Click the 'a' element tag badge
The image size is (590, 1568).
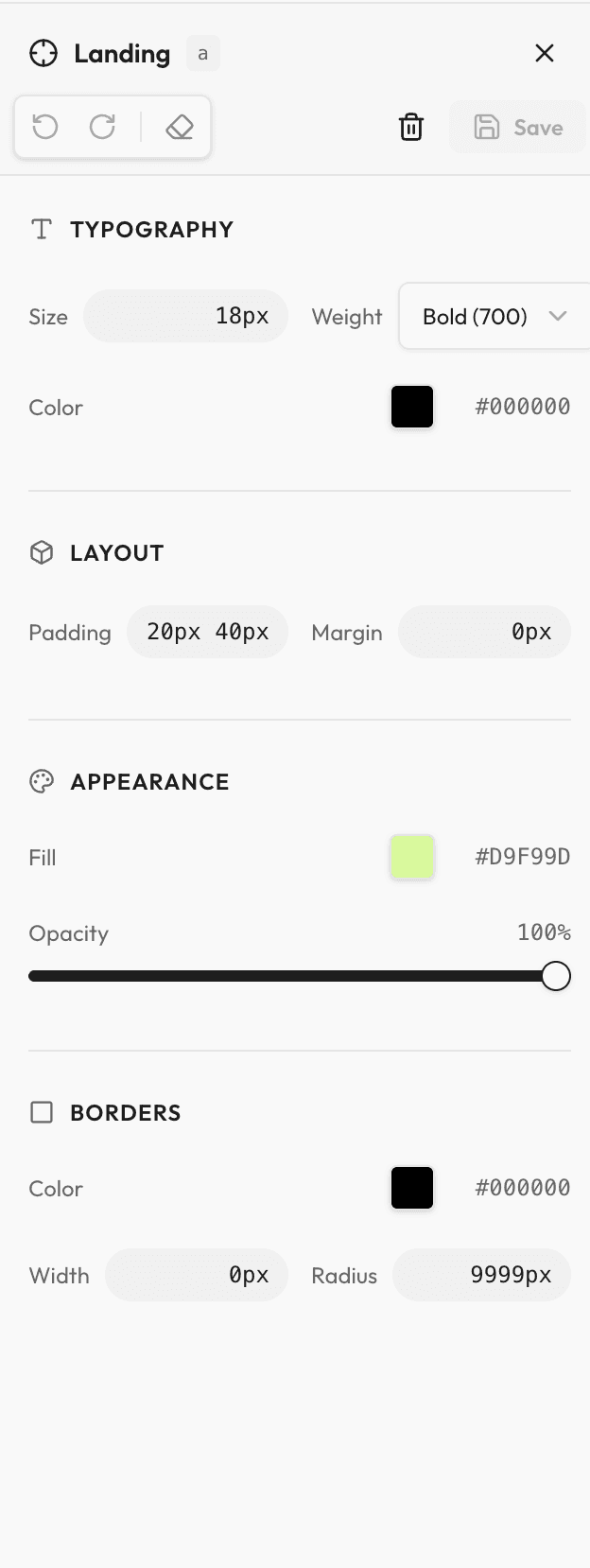pos(202,54)
